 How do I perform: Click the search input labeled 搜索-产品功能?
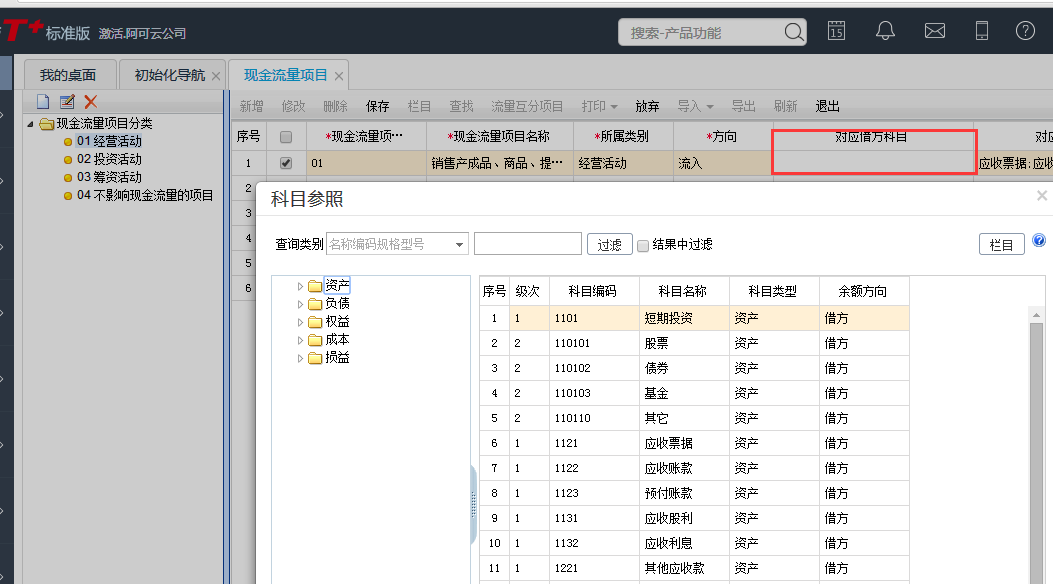pyautogui.click(x=700, y=31)
